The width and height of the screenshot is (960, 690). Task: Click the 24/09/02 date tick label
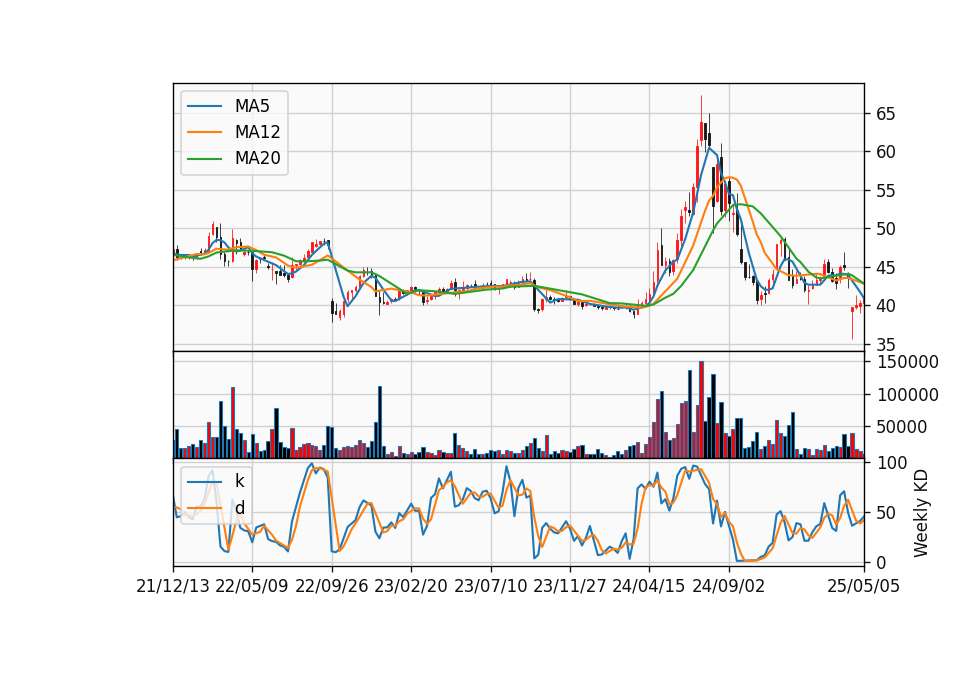coord(729,587)
